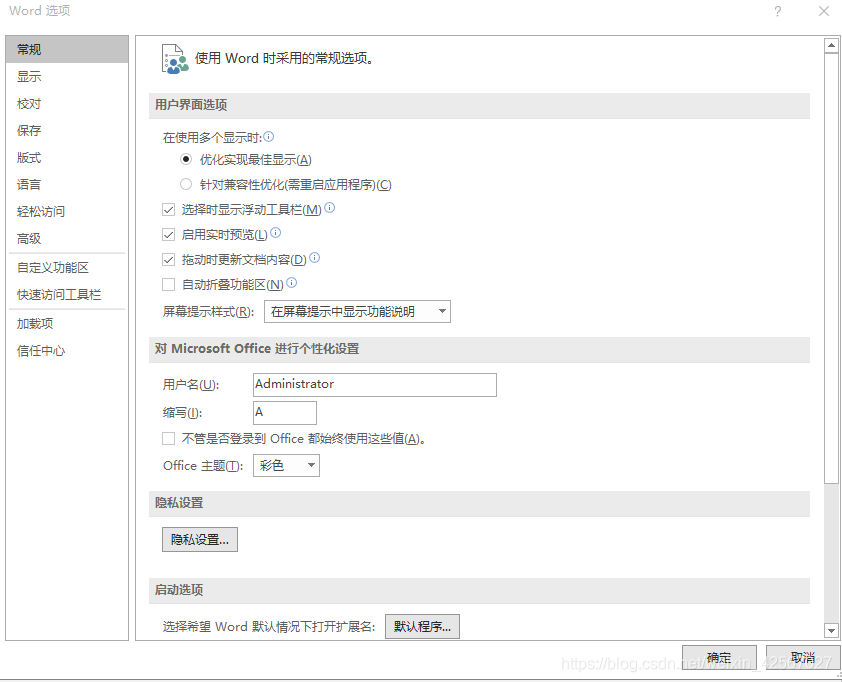Select 针对兼容性优化 radio button
The height and width of the screenshot is (682, 842).
tap(186, 184)
